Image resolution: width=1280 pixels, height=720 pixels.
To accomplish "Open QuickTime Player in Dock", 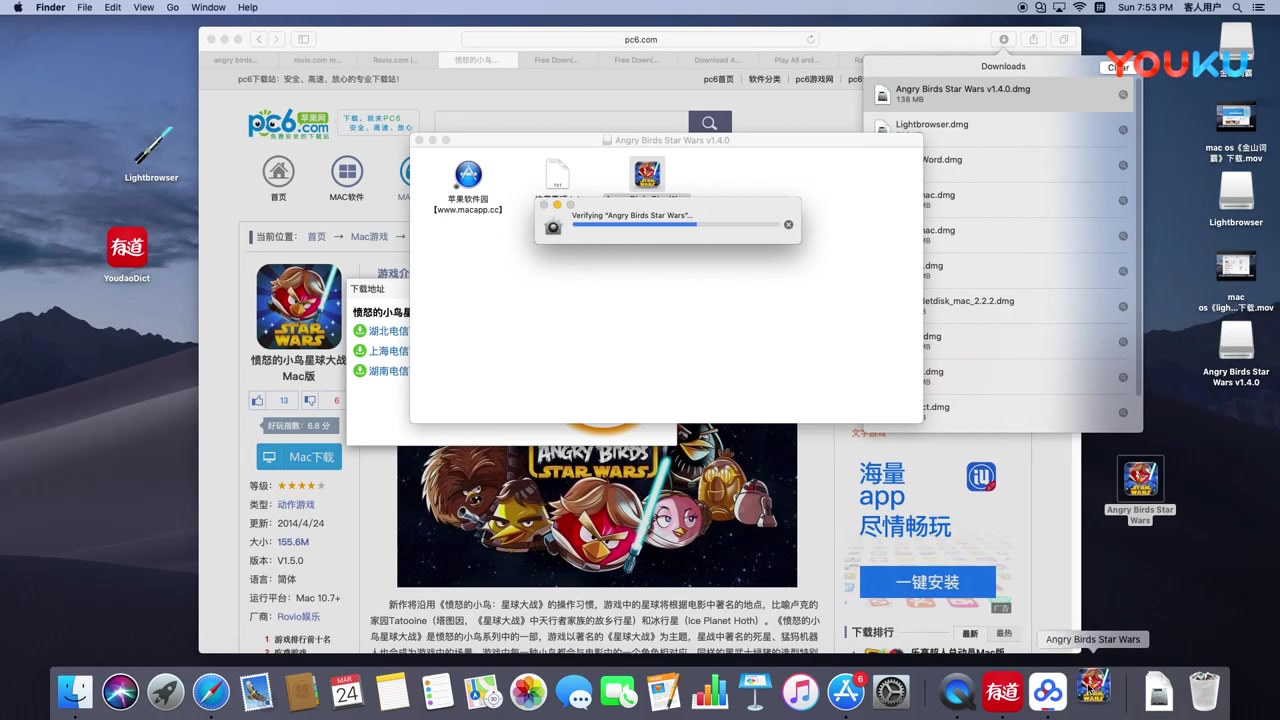I will pyautogui.click(x=958, y=692).
